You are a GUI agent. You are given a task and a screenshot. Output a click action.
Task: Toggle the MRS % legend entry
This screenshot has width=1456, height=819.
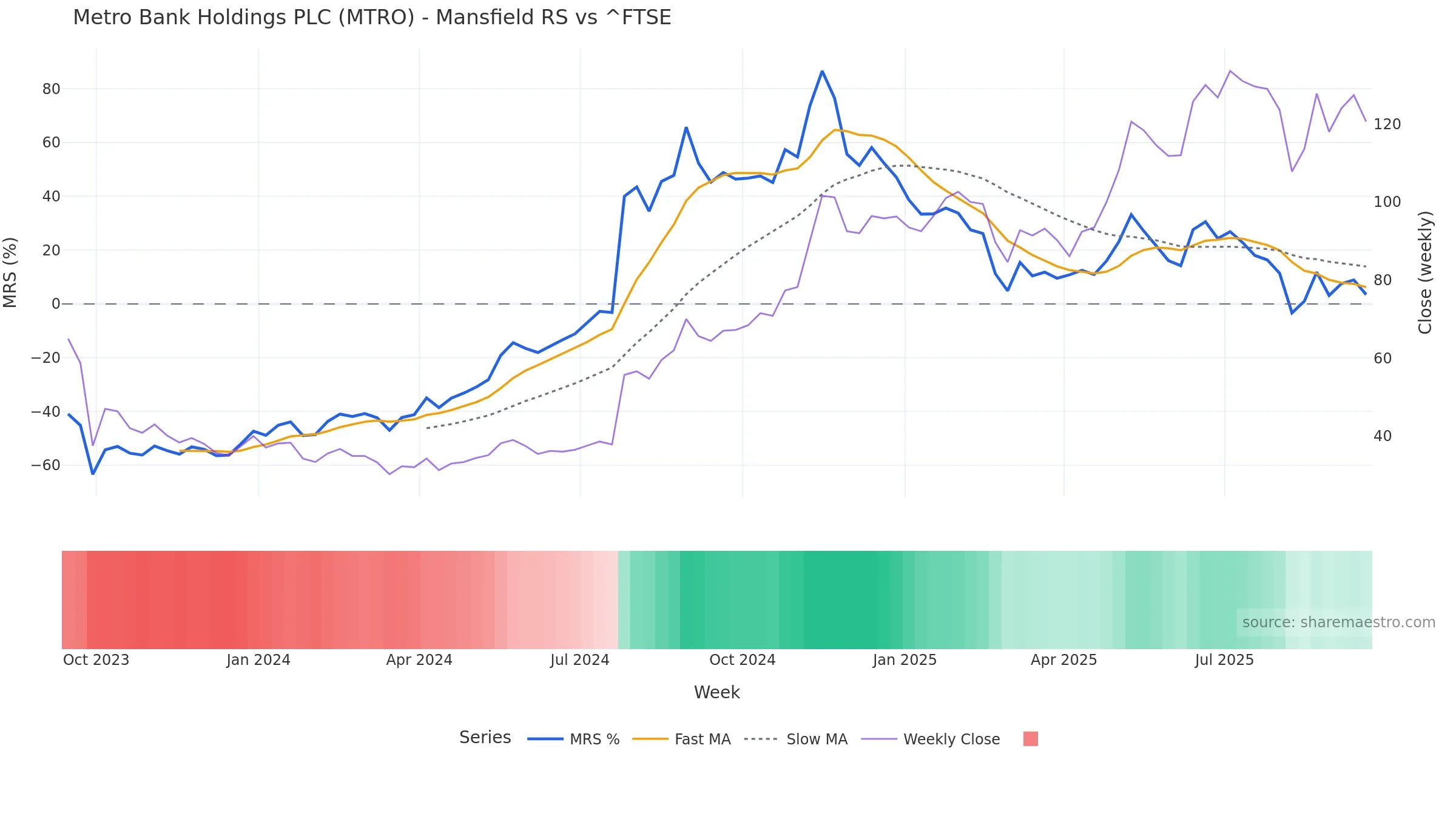click(573, 739)
